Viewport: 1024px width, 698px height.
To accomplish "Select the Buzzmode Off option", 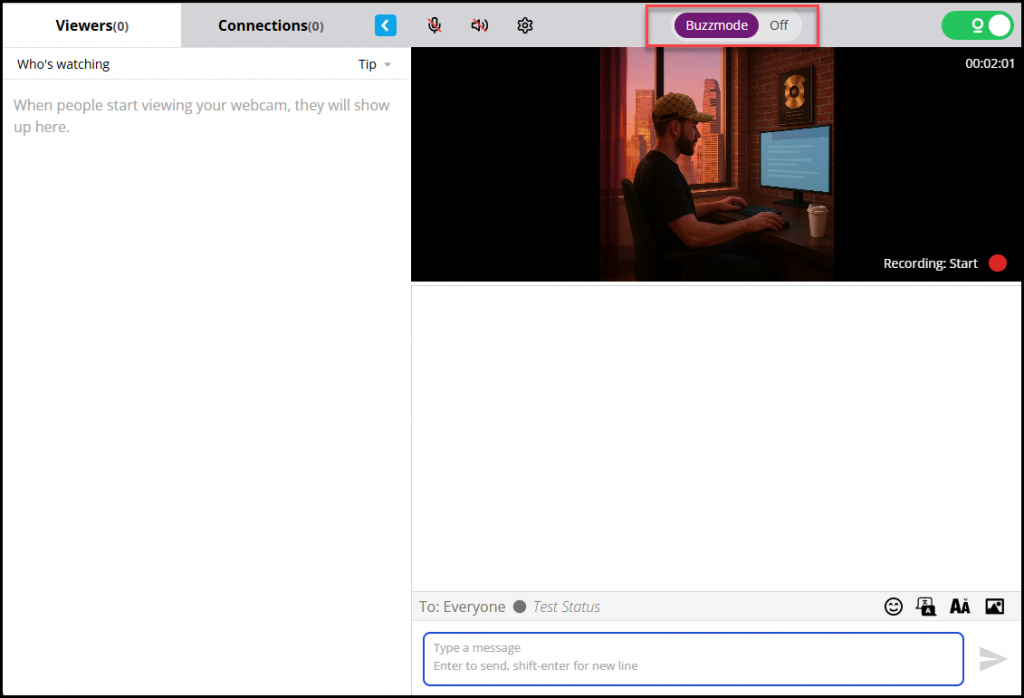I will 778,25.
